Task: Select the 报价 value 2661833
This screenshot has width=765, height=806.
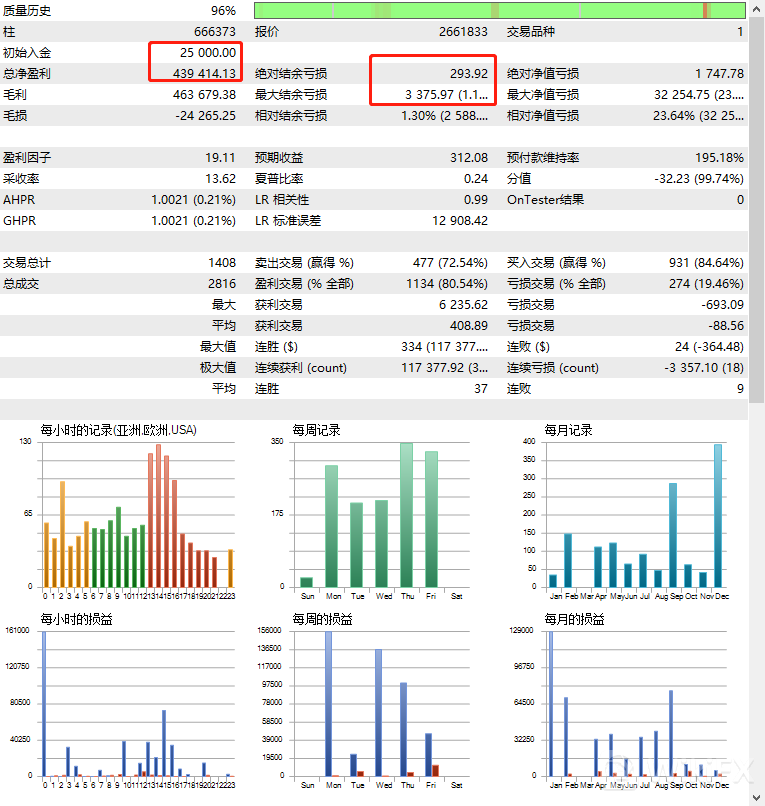Action: [x=463, y=32]
